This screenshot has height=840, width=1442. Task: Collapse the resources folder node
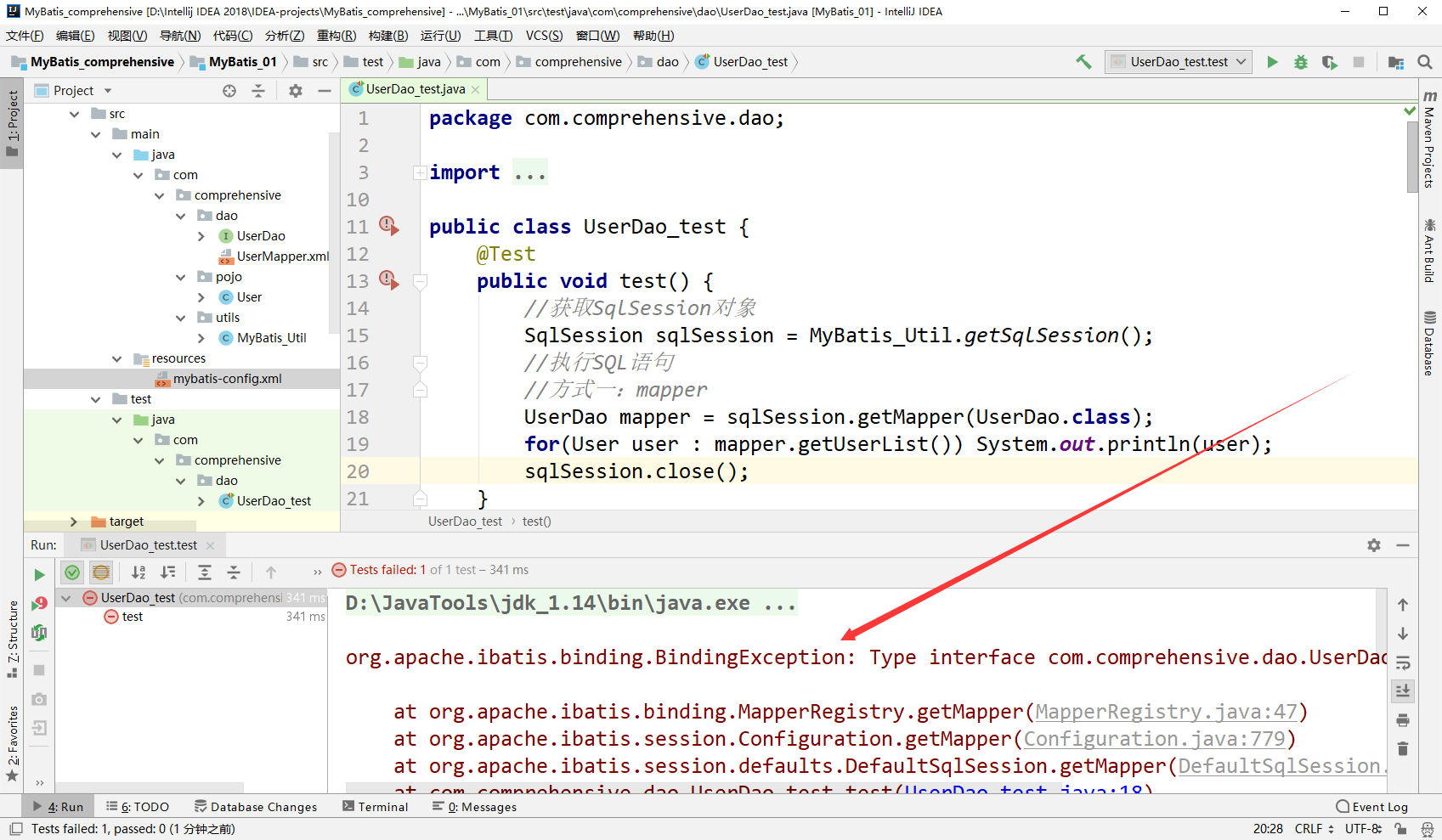tap(116, 358)
